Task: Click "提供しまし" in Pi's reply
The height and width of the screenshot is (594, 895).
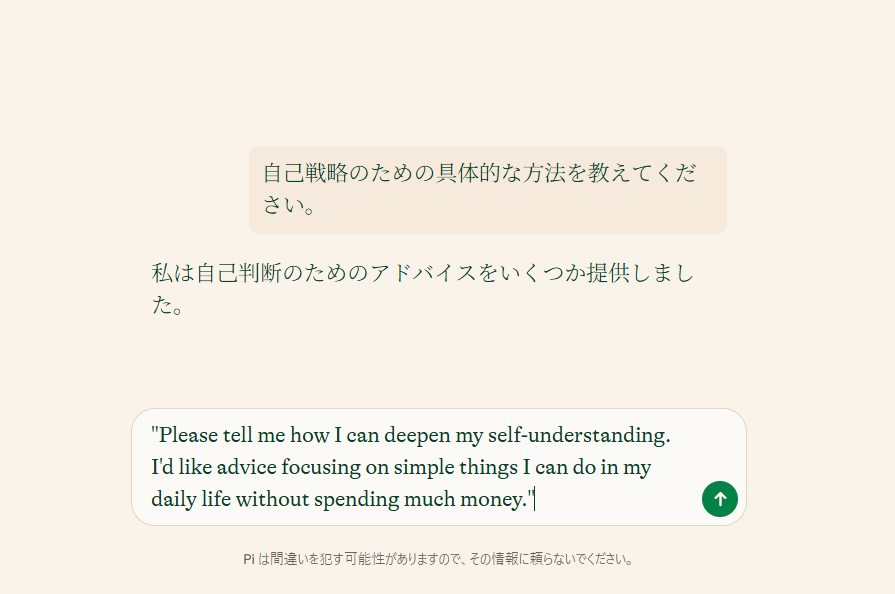Action: click(638, 273)
